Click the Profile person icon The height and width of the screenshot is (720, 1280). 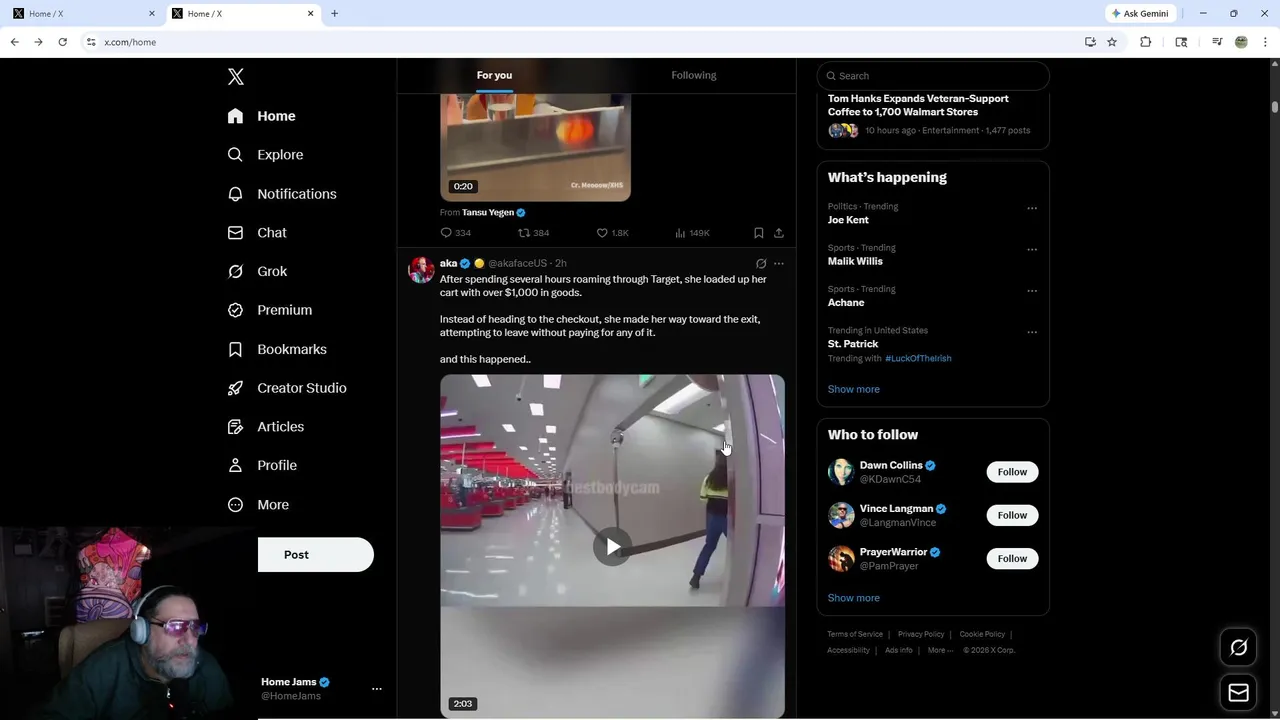click(x=235, y=465)
